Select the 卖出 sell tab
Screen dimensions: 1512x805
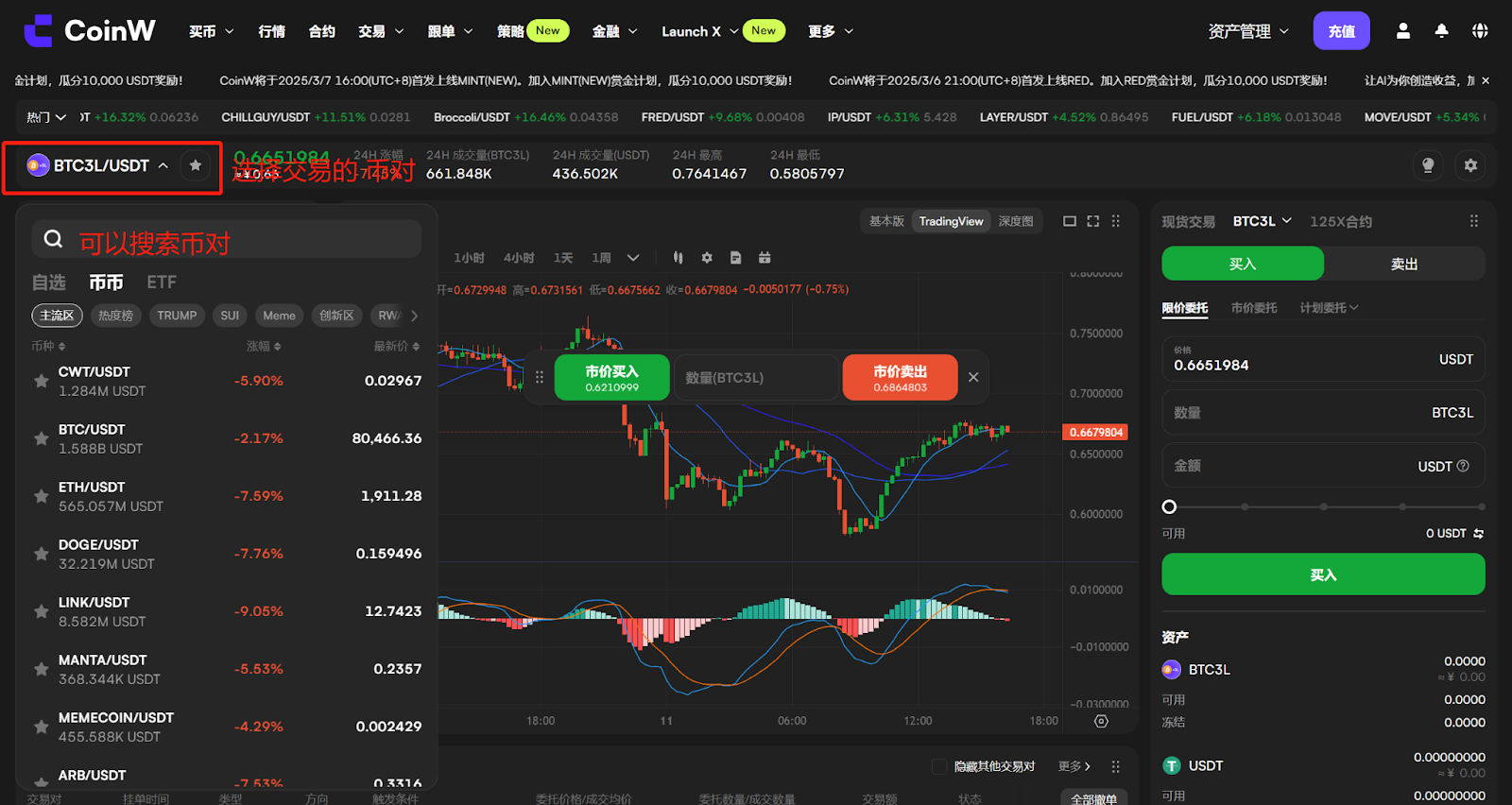click(x=1403, y=264)
